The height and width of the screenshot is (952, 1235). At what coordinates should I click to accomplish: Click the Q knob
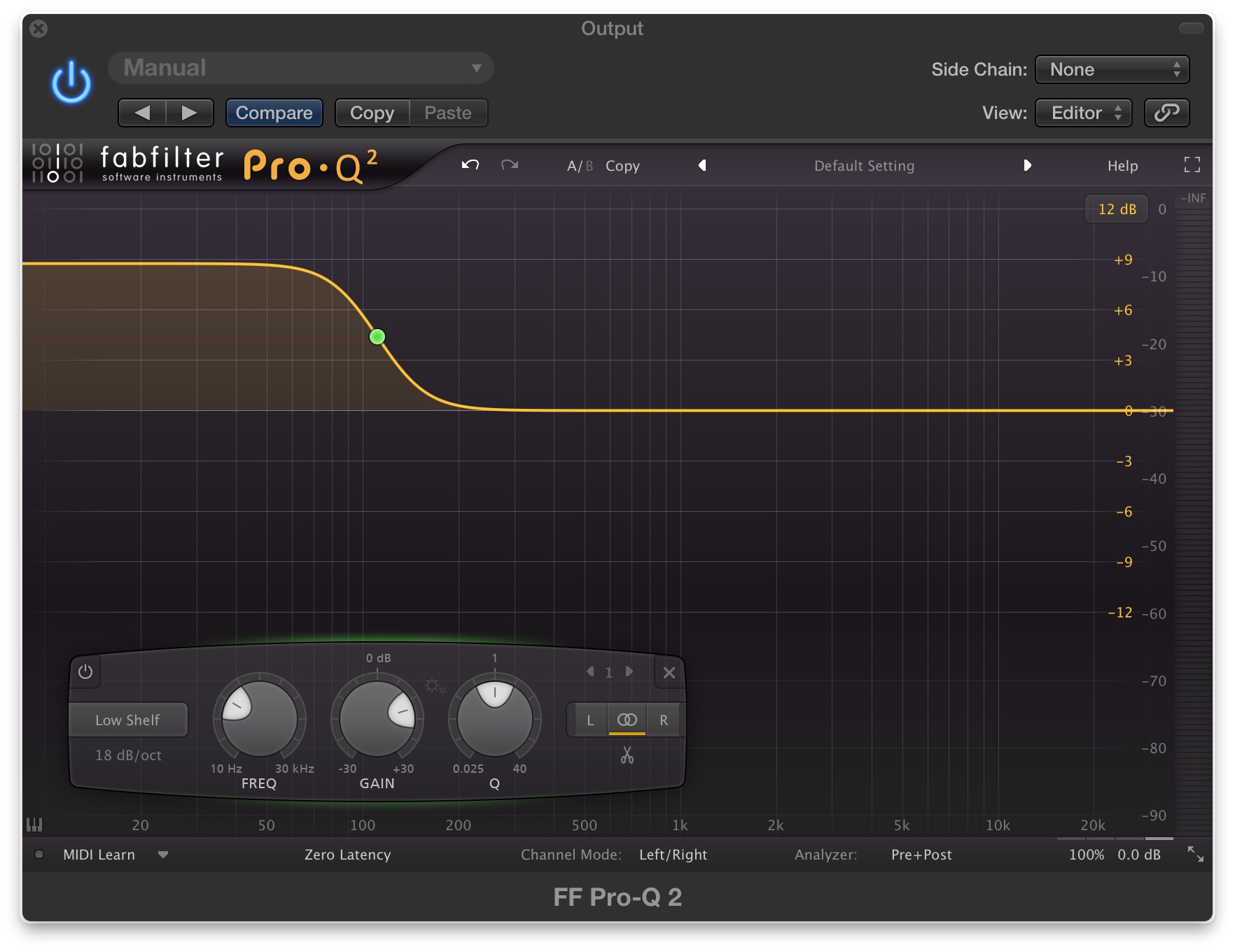point(494,718)
